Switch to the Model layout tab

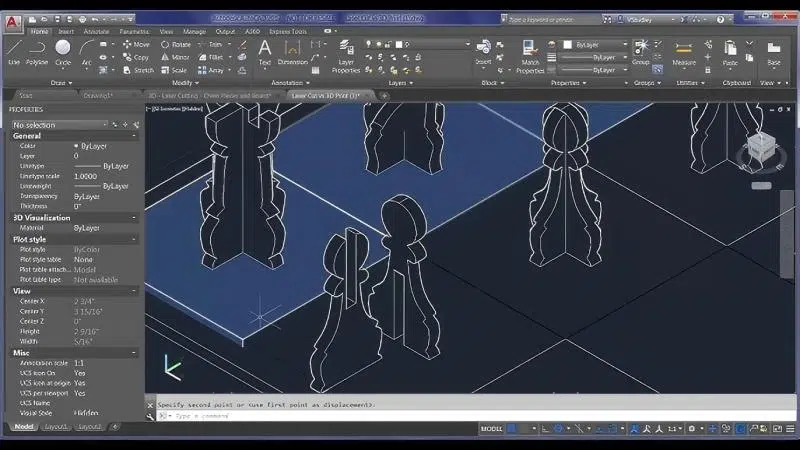pos(23,427)
